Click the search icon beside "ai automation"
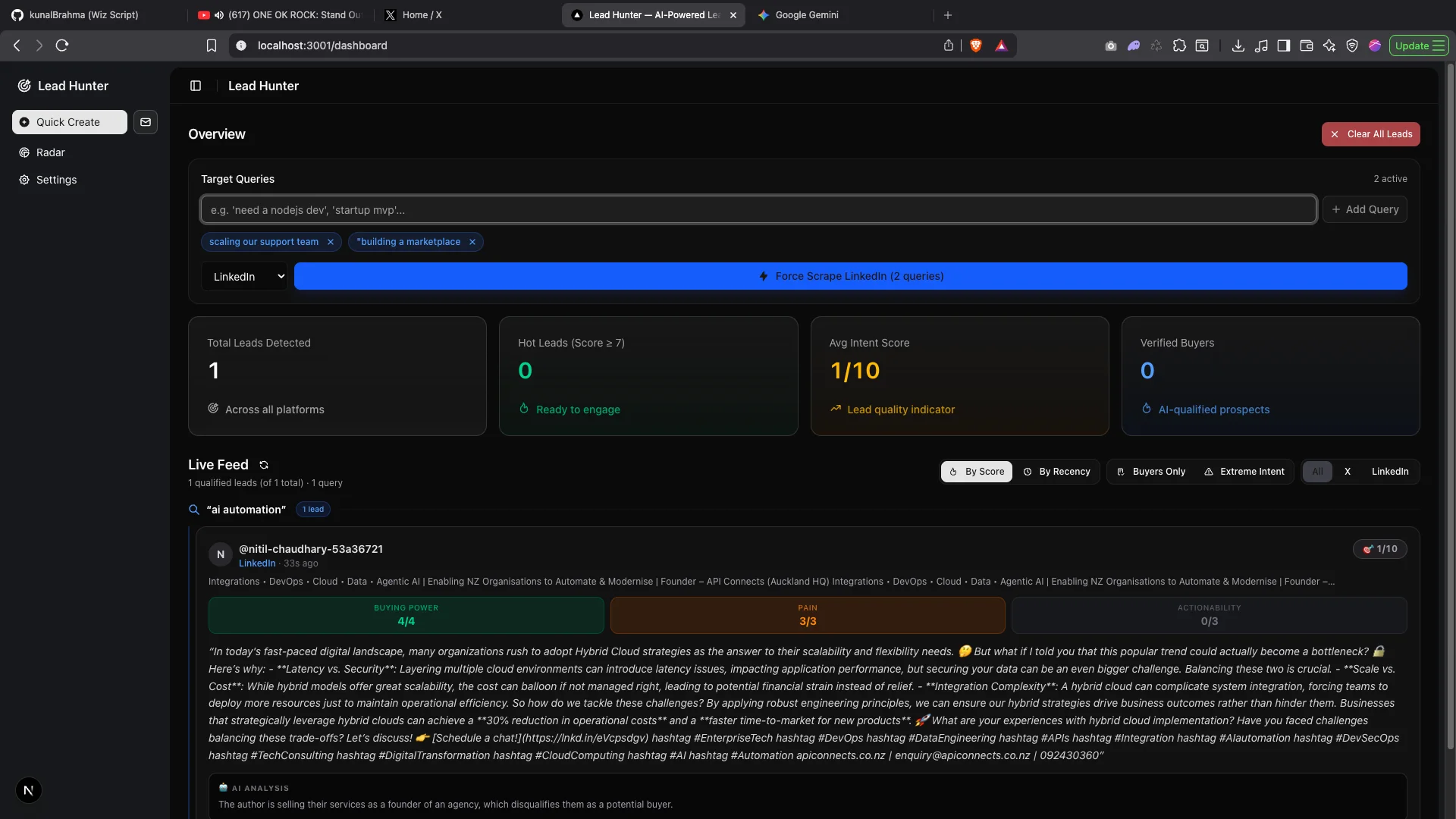 pyautogui.click(x=194, y=510)
